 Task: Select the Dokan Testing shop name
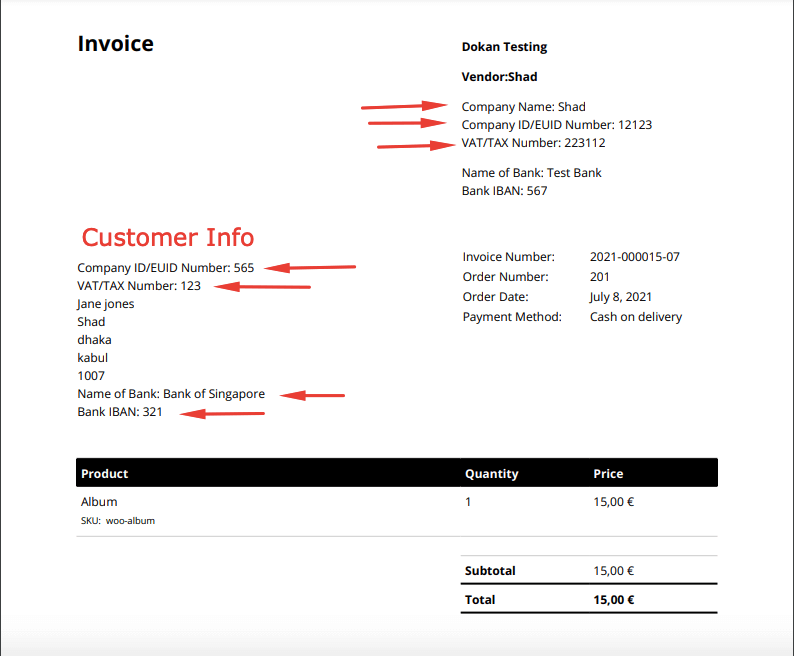tap(504, 47)
